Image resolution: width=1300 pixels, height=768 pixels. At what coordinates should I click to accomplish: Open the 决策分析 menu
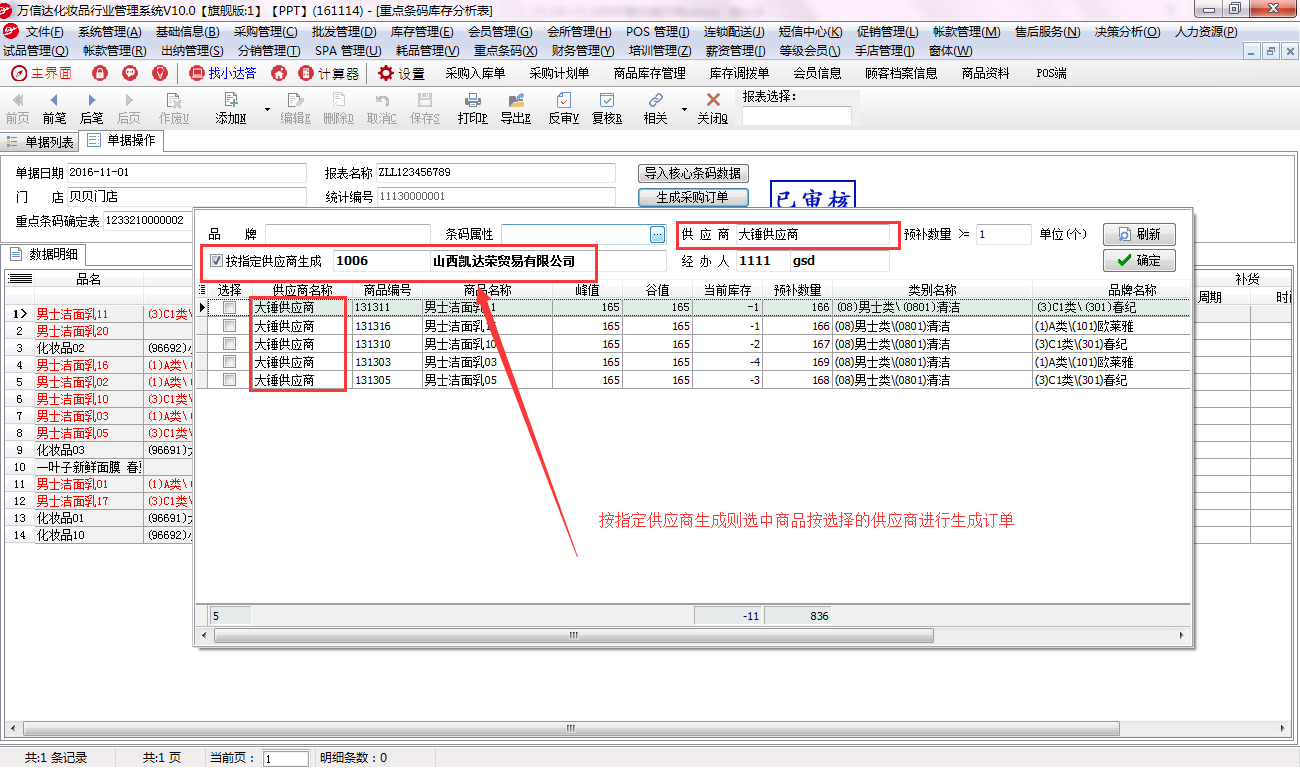[1127, 32]
